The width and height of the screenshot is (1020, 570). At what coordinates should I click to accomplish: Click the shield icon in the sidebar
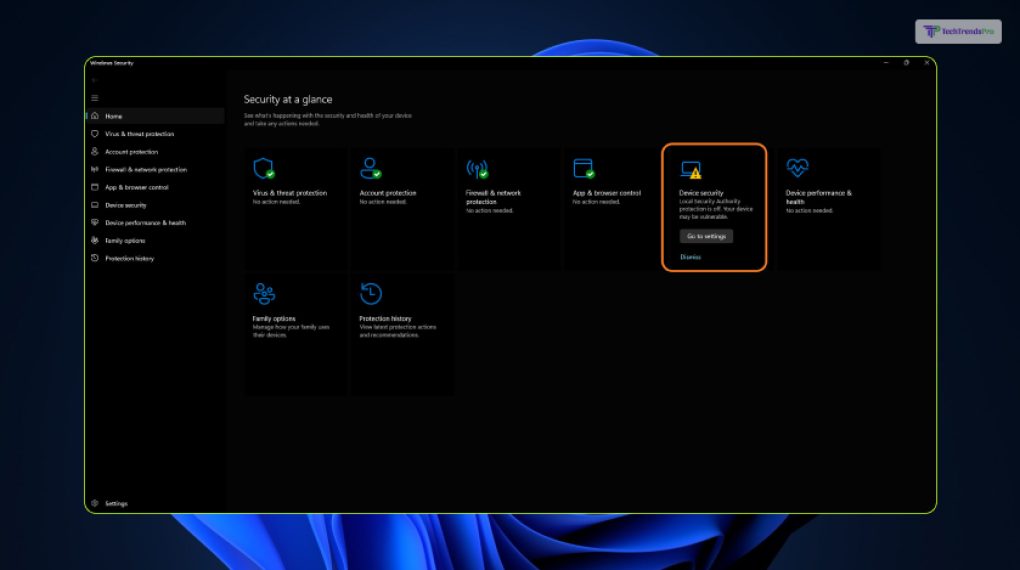(95, 133)
